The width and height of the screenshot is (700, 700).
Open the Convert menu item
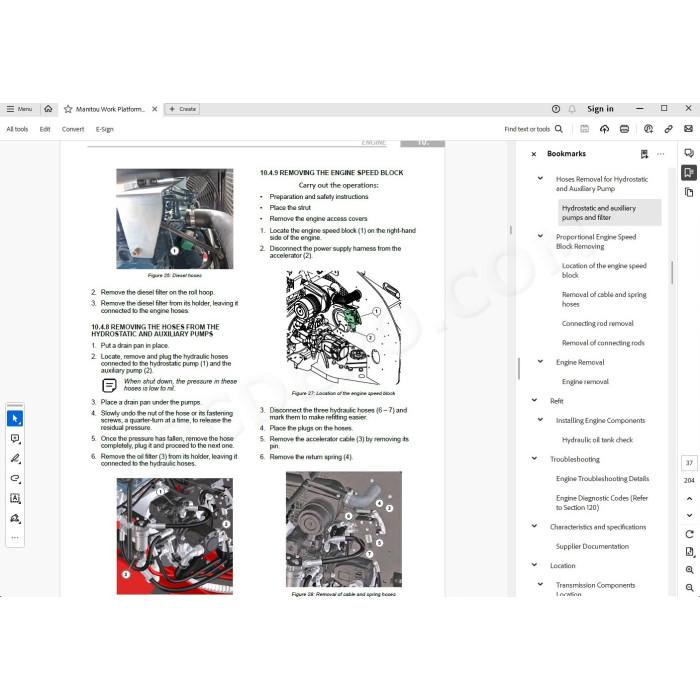tap(73, 129)
